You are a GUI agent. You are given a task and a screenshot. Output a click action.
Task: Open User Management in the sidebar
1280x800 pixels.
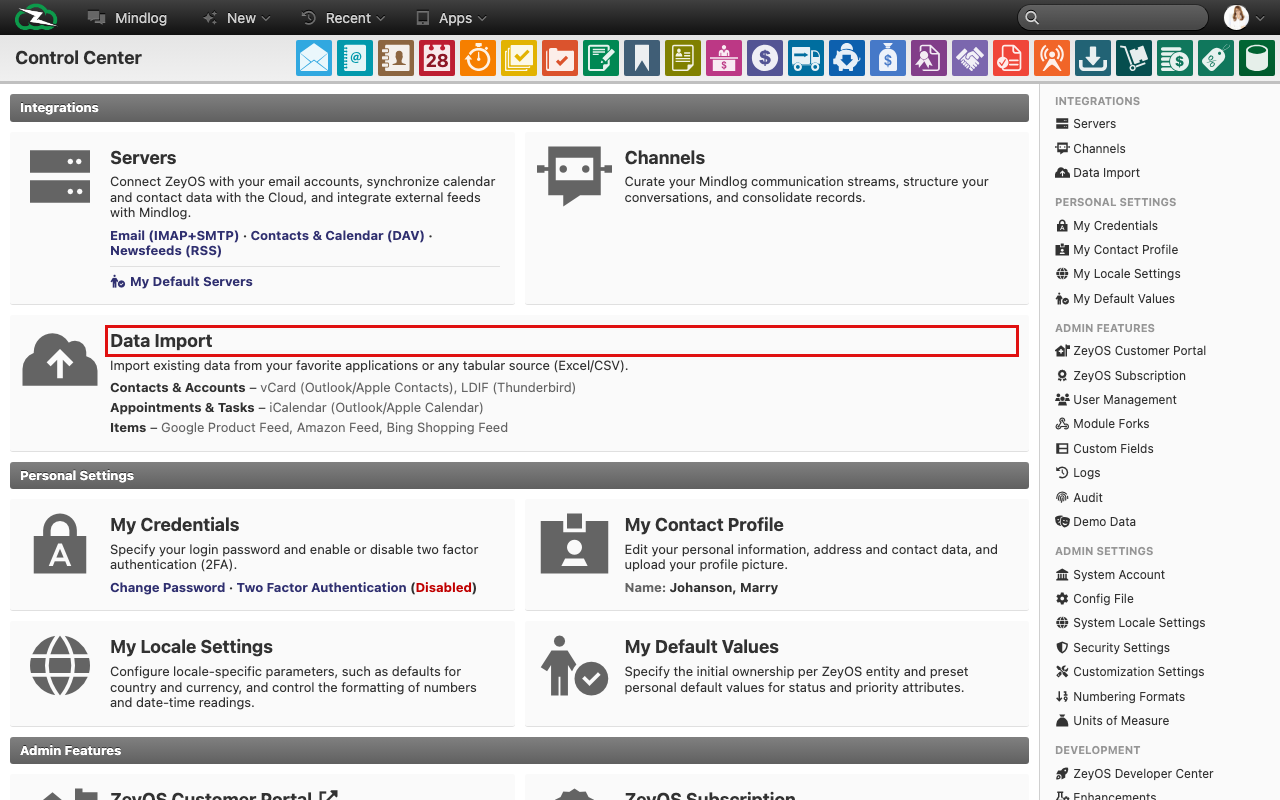(1116, 400)
